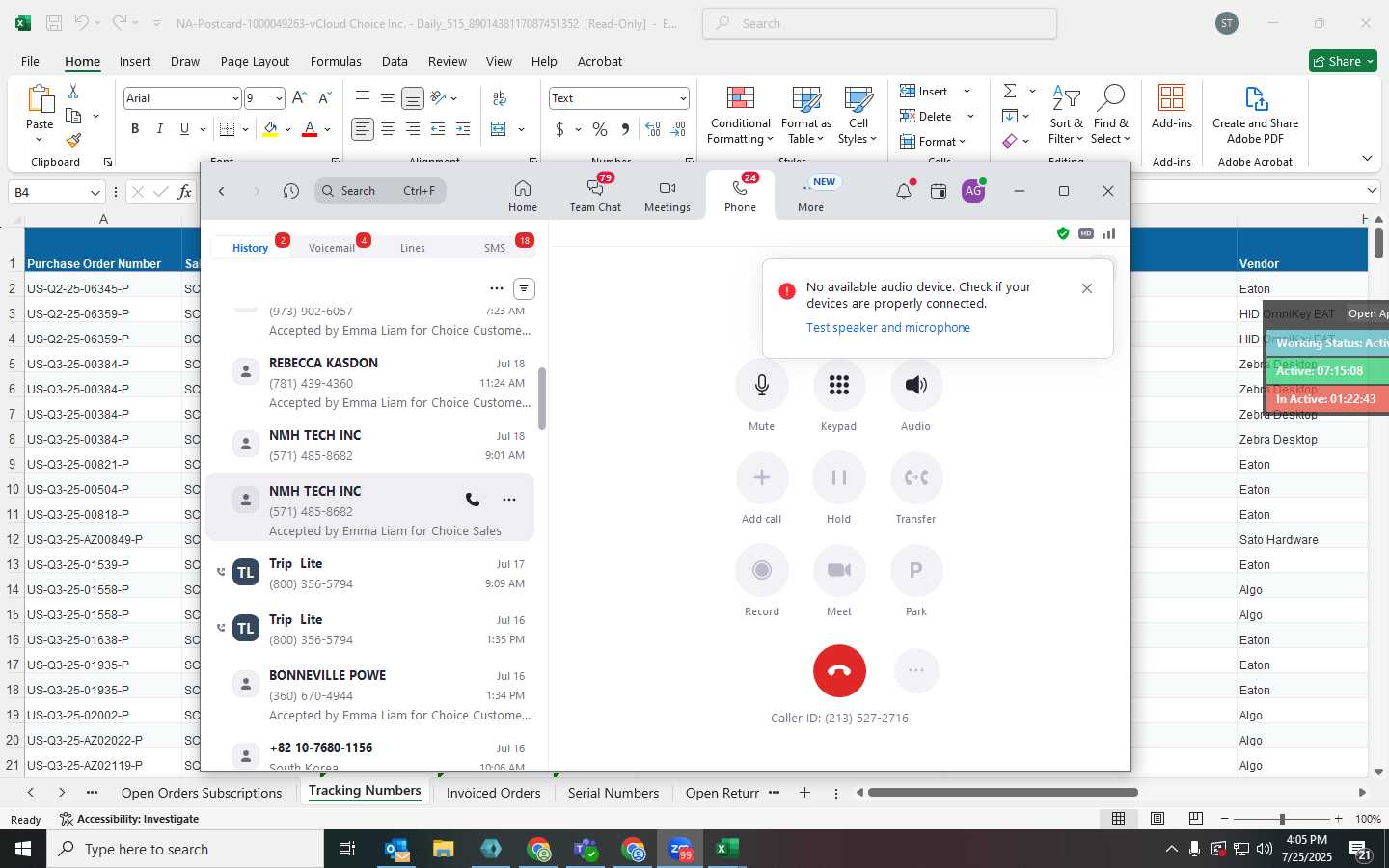This screenshot has height=868, width=1389.
Task: Select the Voicemail tab in Zoom Phone
Action: 332,248
